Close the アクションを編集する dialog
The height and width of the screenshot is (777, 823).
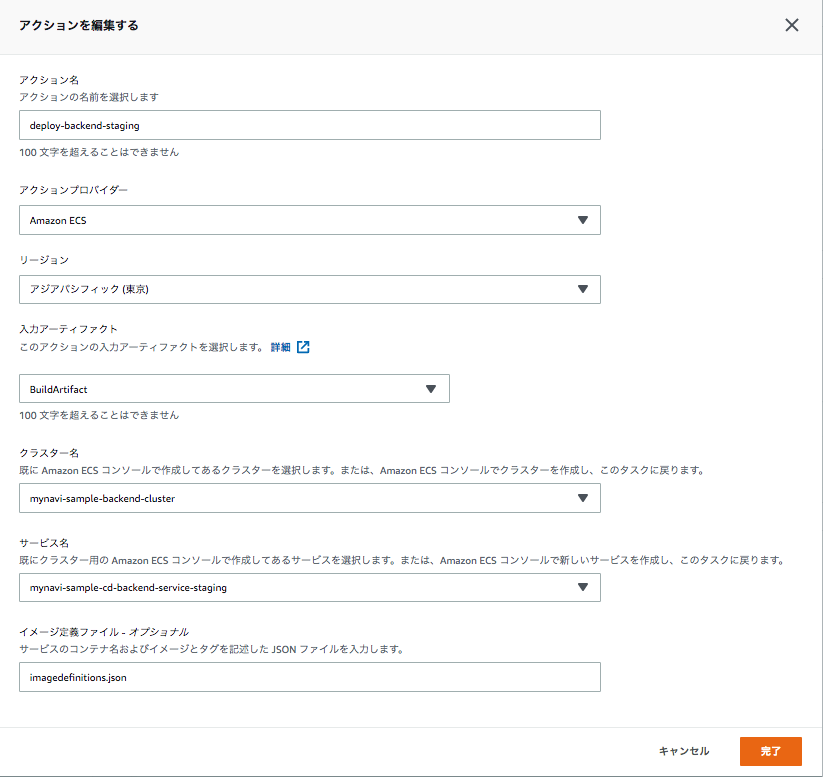[x=792, y=25]
